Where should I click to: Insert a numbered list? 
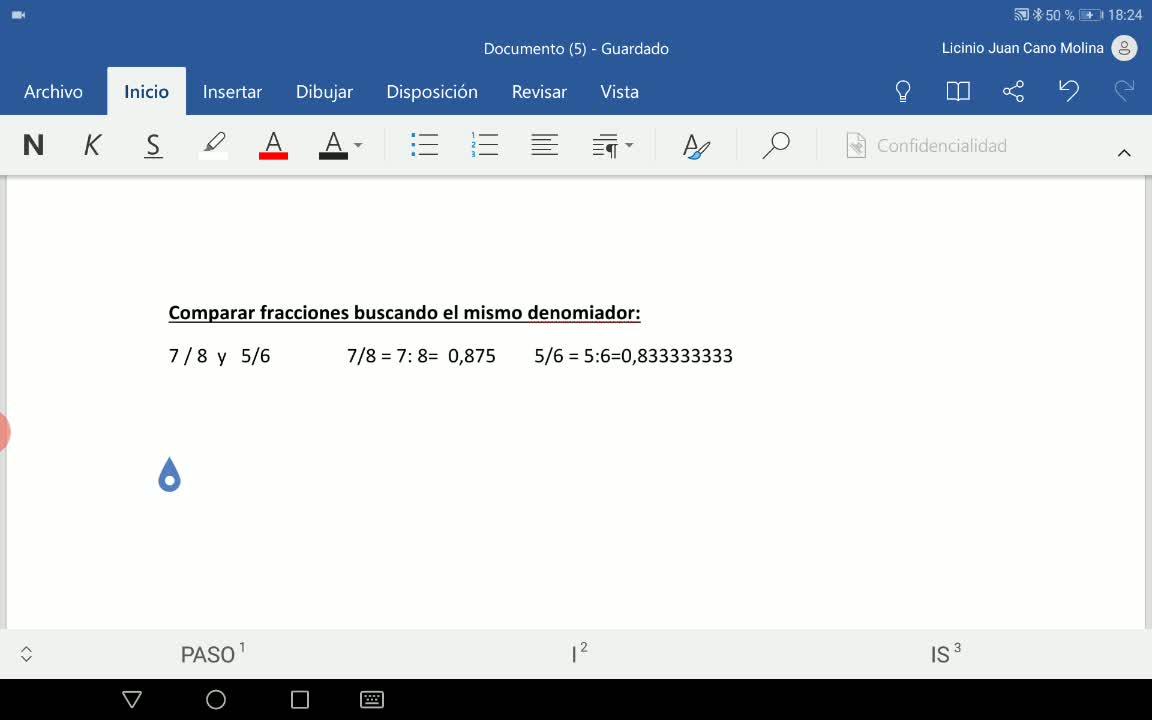(x=484, y=145)
